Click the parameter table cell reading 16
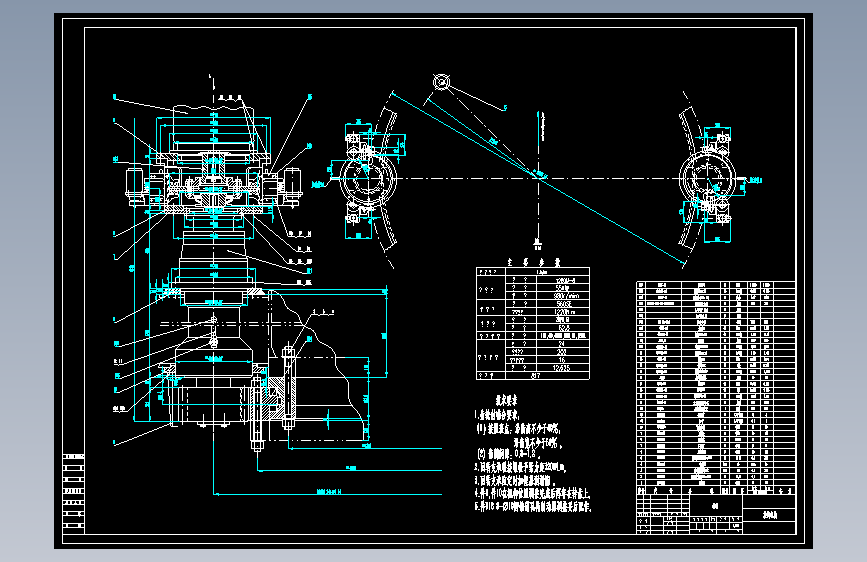 click(x=562, y=360)
